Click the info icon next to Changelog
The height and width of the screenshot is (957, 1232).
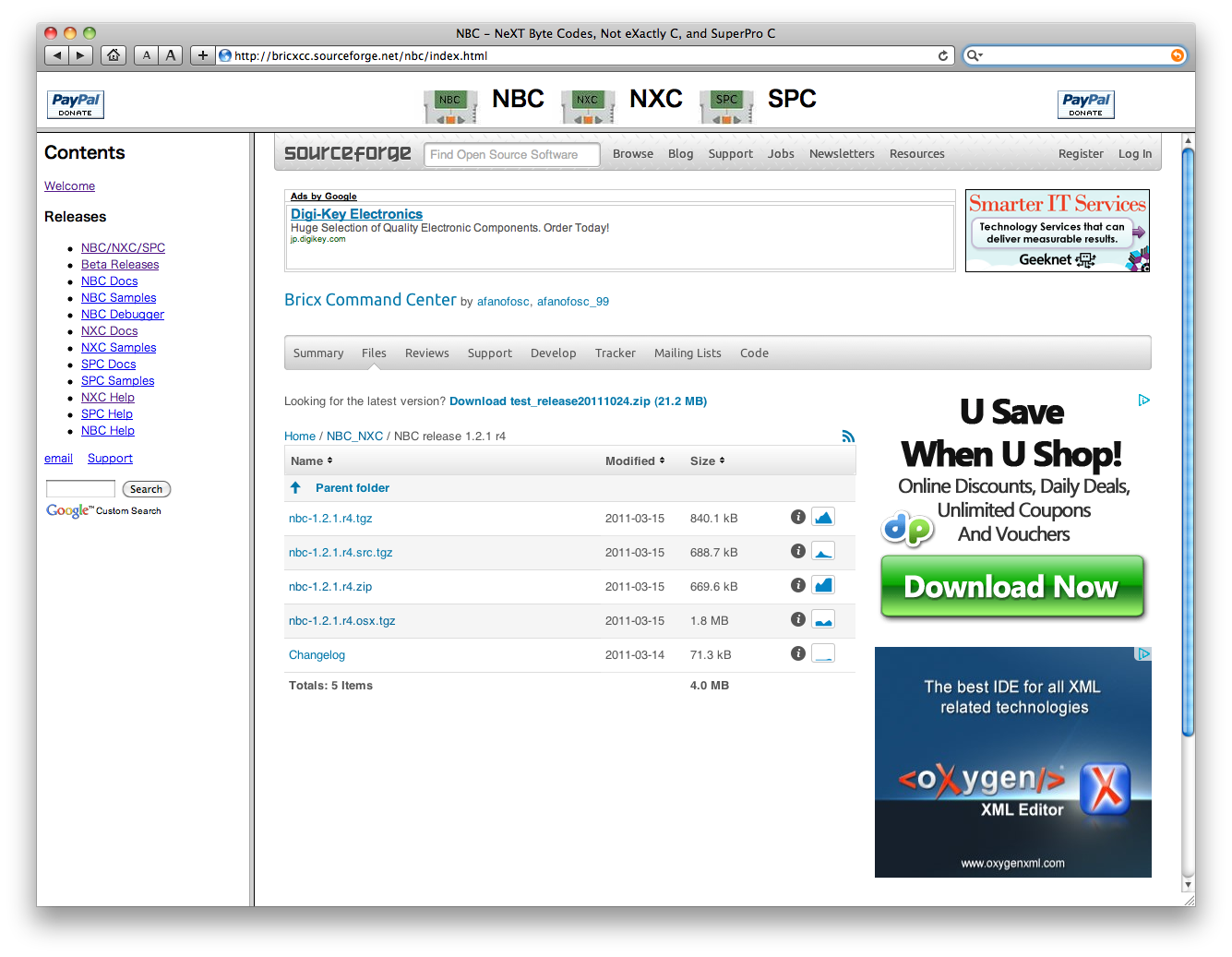tap(798, 652)
